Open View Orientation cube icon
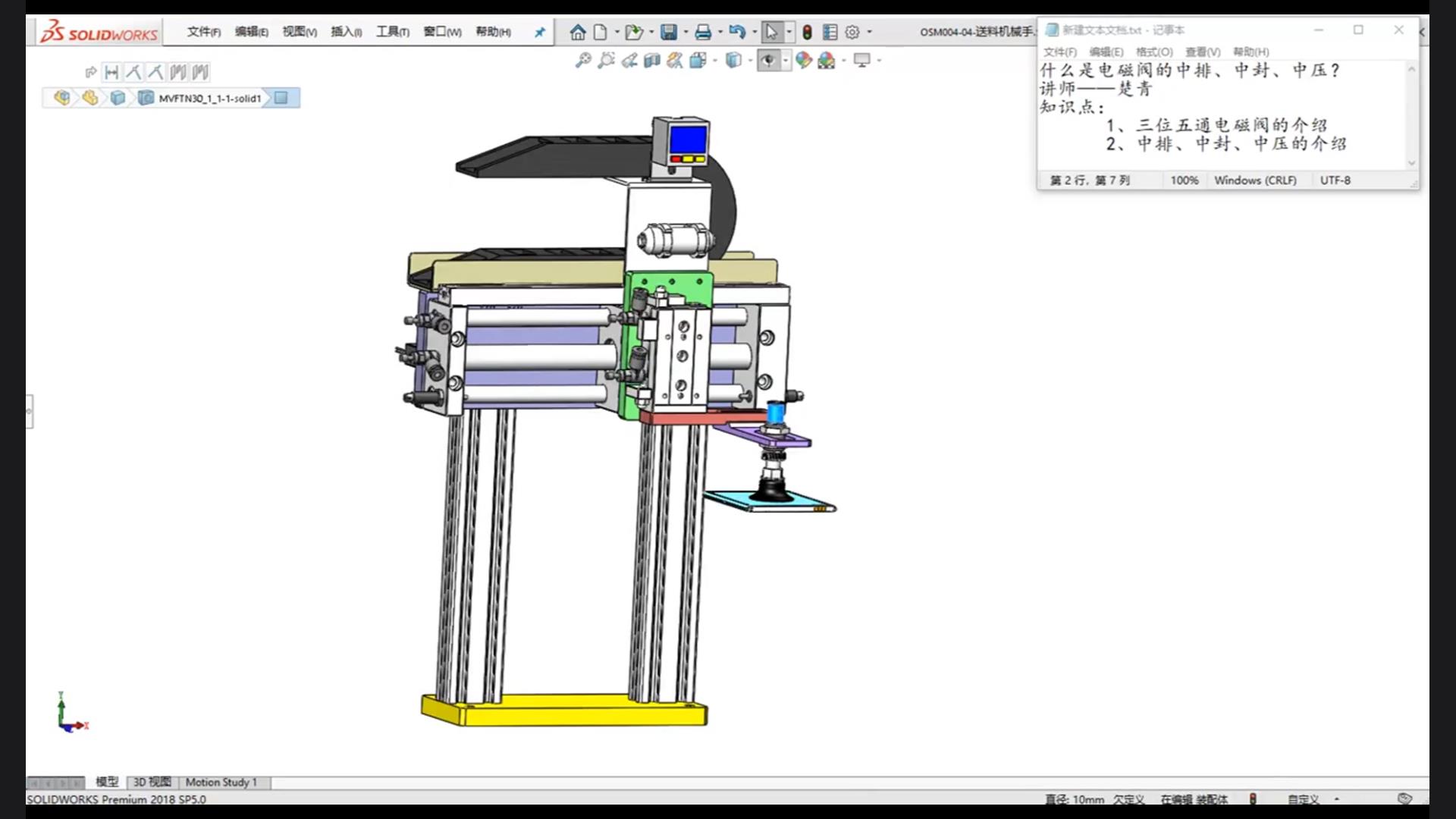The image size is (1456, 819). 698,60
